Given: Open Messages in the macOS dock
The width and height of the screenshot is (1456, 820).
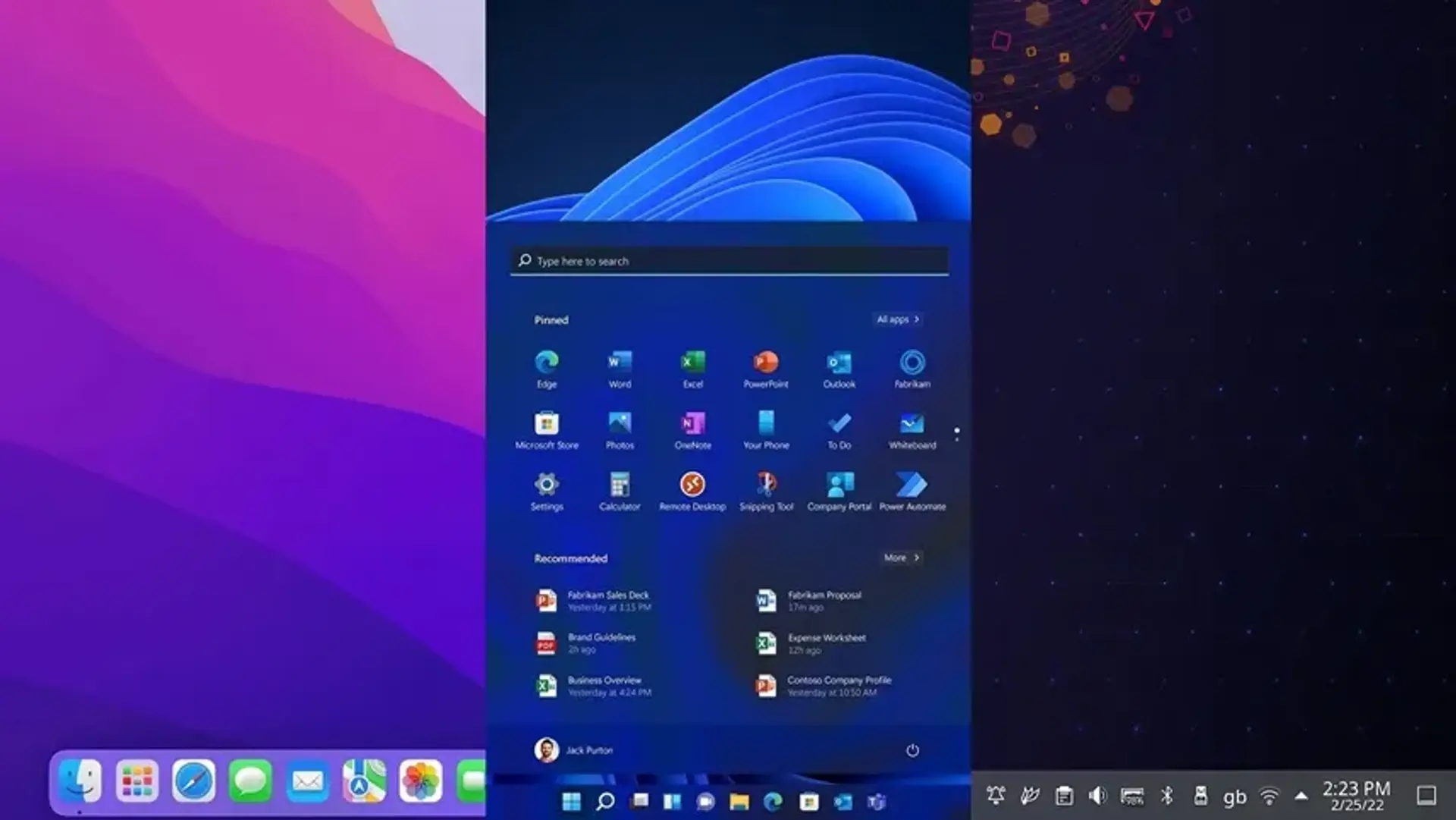Looking at the screenshot, I should (x=250, y=781).
